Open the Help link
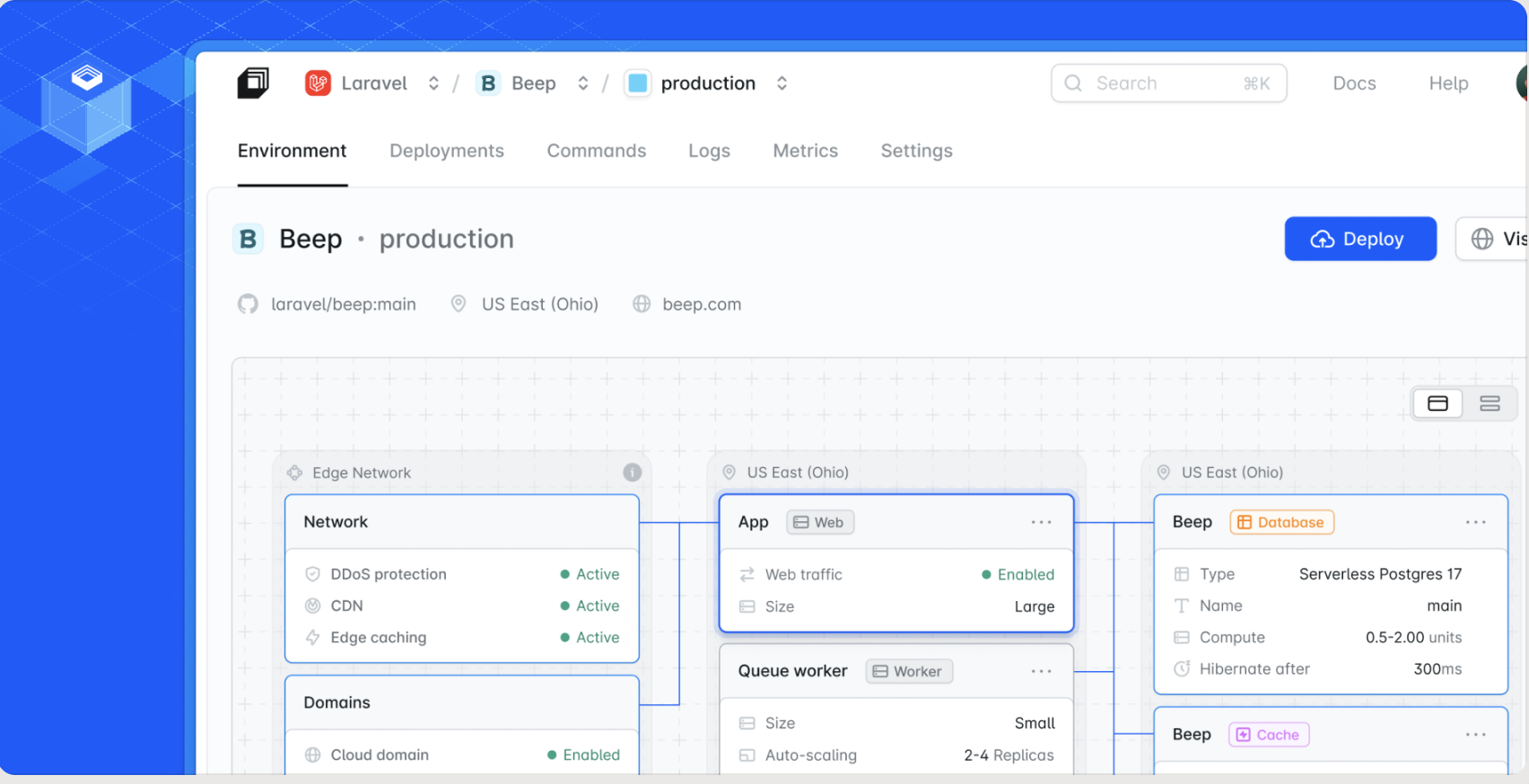Viewport: 1529px width, 784px height. coord(1448,83)
